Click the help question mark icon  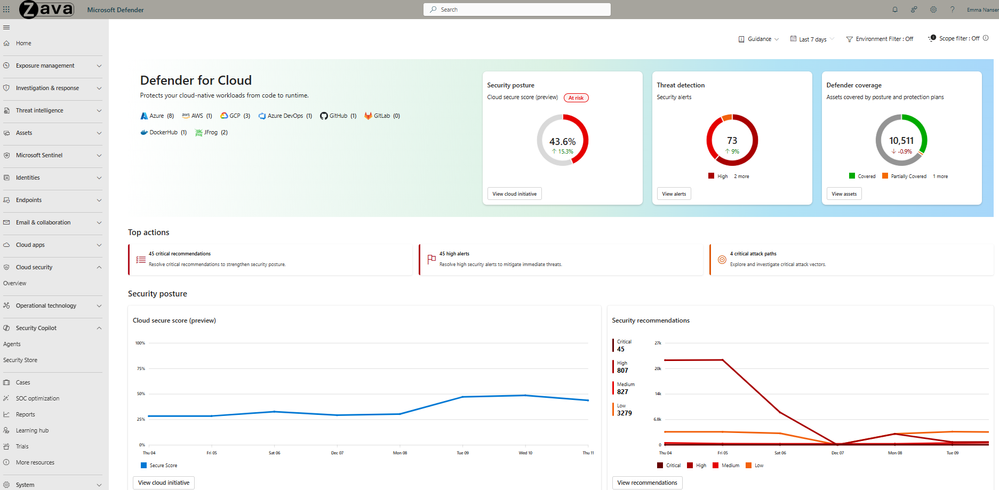[x=952, y=10]
